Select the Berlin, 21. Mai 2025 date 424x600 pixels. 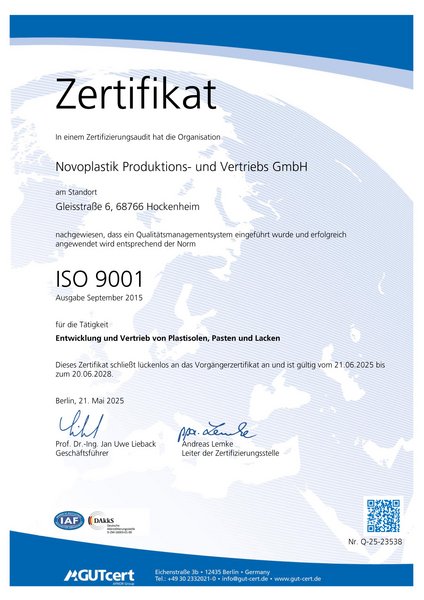(90, 401)
